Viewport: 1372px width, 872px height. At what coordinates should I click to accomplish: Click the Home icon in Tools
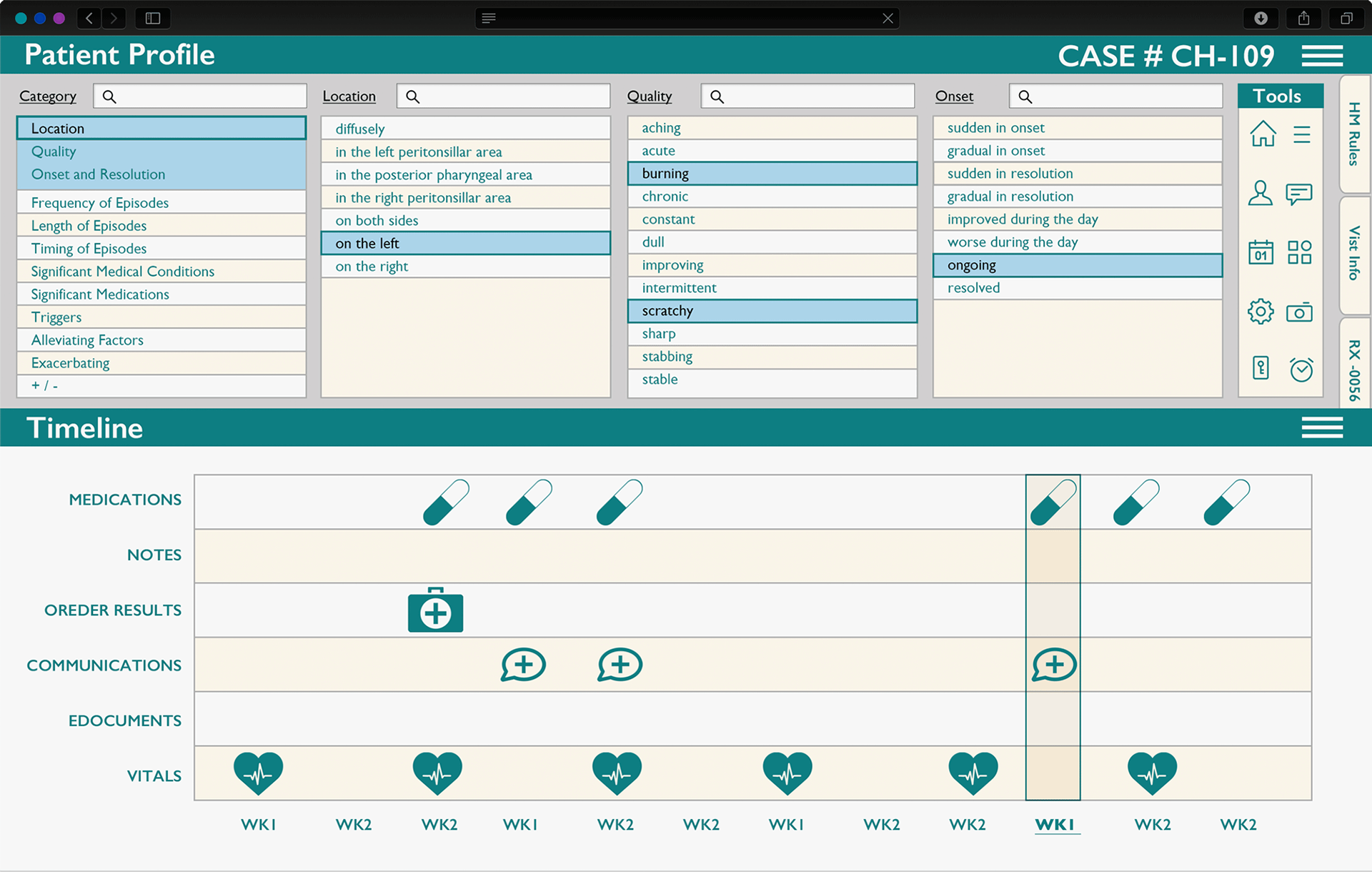click(1263, 134)
